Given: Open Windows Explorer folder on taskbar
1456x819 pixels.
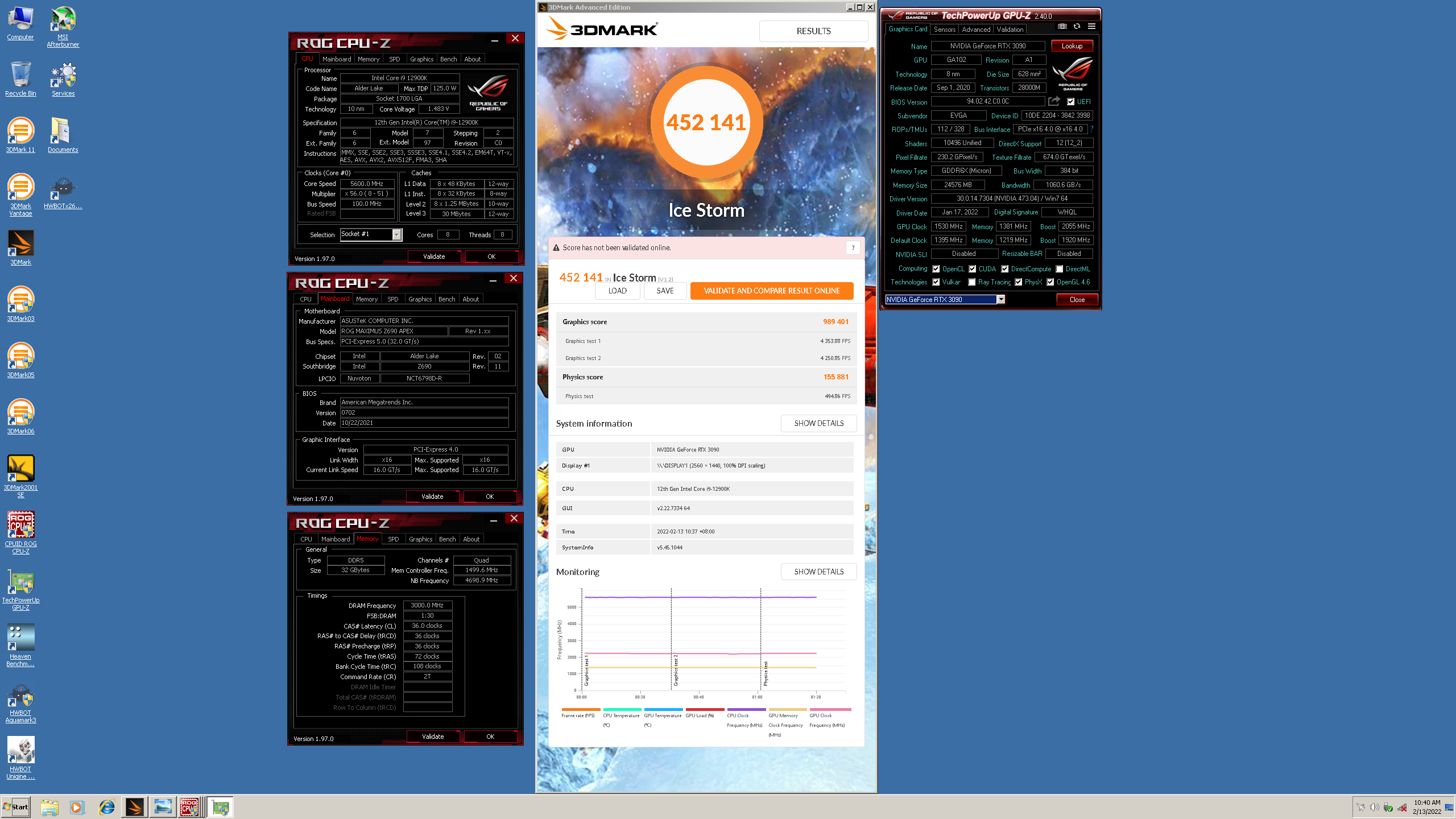Looking at the screenshot, I should tap(49, 806).
